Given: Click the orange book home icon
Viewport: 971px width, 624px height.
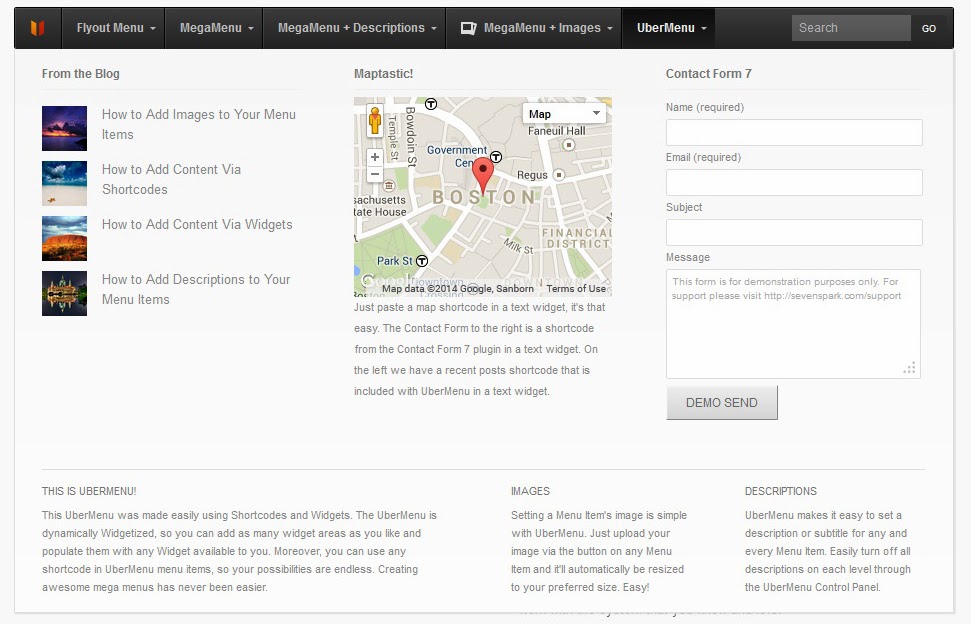Looking at the screenshot, I should coord(37,28).
